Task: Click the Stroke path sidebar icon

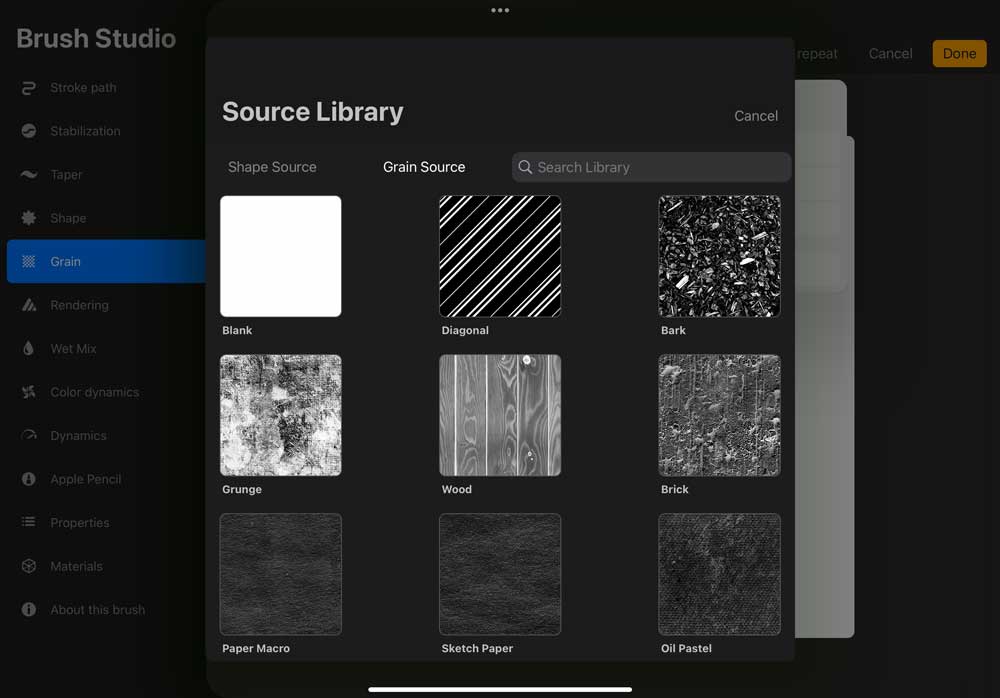Action: click(29, 88)
